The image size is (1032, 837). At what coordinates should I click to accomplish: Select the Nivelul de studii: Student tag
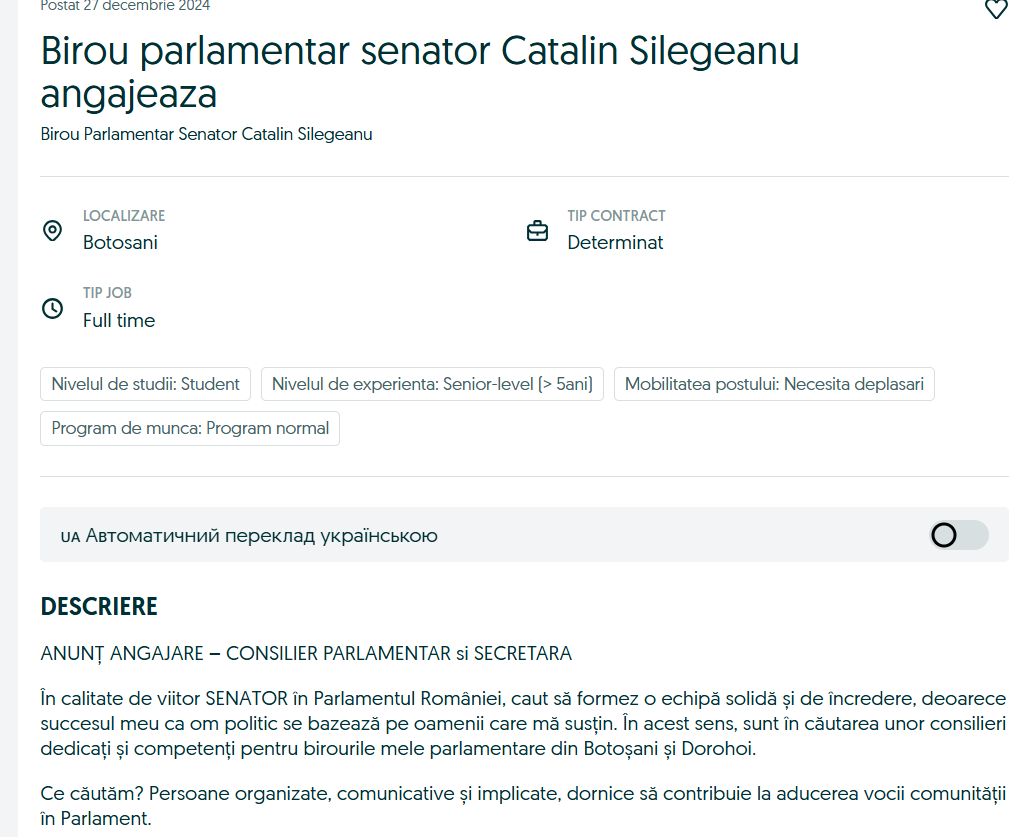[x=145, y=384]
